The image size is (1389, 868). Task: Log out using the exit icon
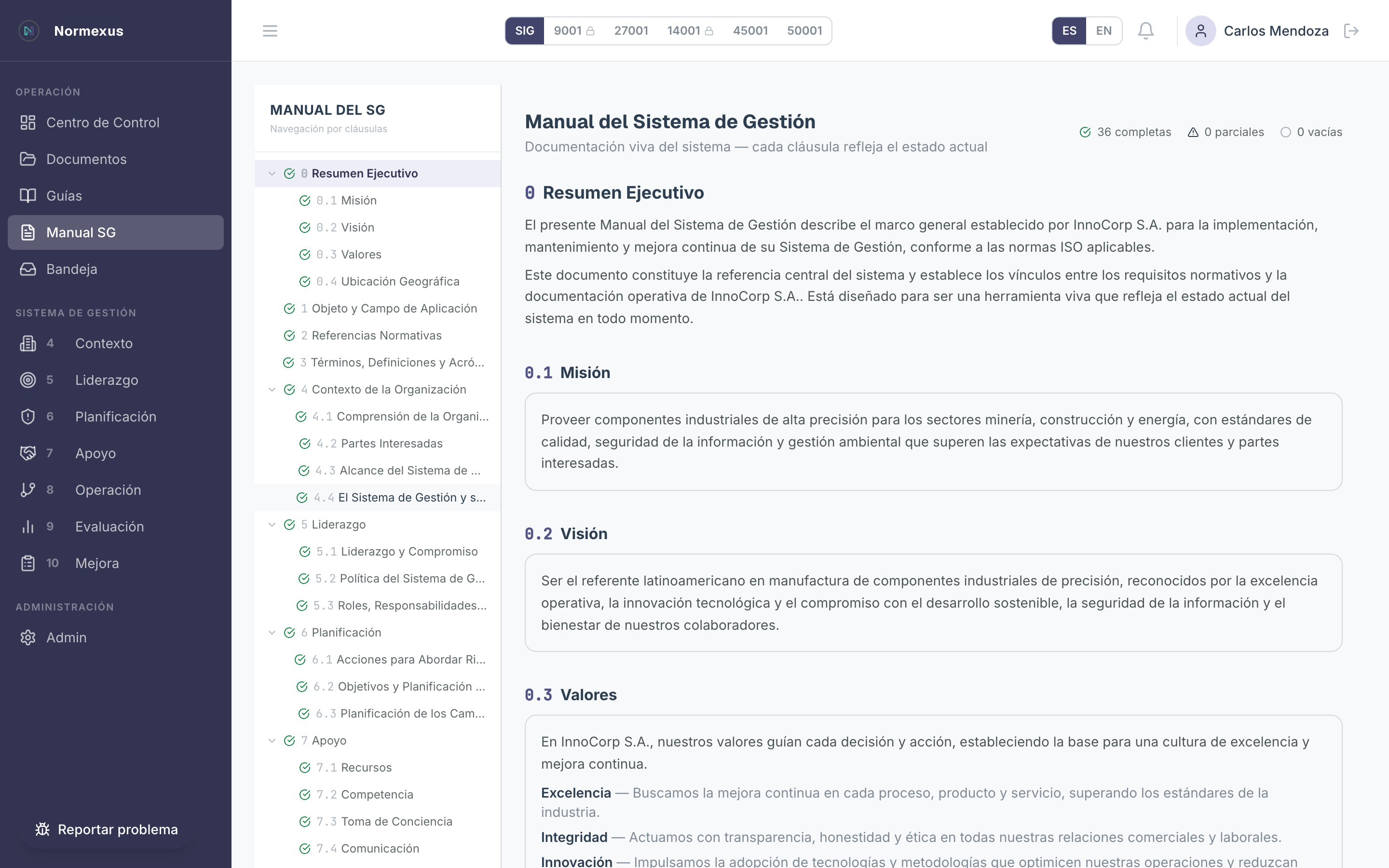click(x=1352, y=31)
